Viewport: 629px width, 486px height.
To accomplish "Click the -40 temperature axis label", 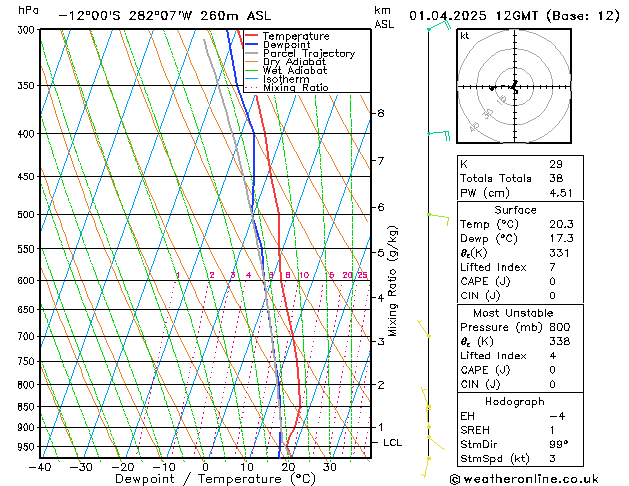I will tap(40, 467).
